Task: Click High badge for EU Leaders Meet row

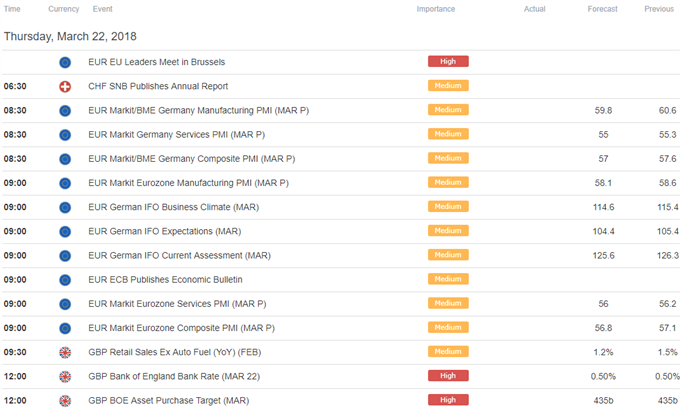Action: click(448, 62)
